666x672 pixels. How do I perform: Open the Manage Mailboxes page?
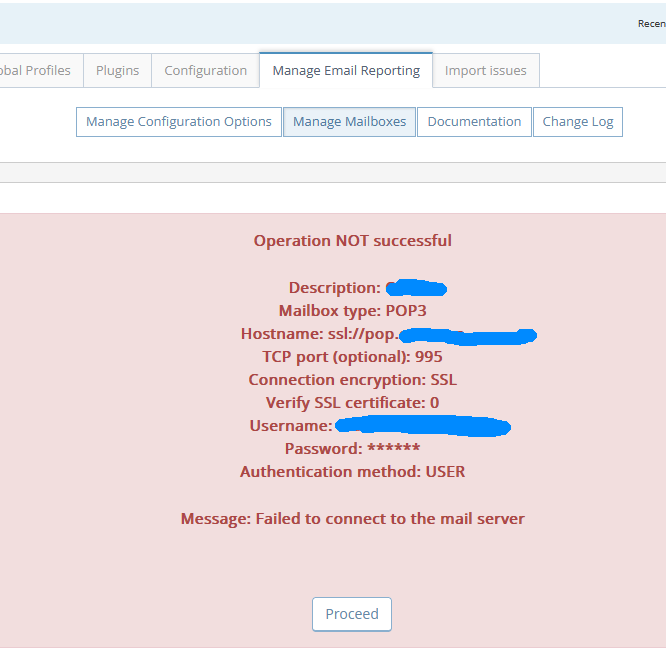pyautogui.click(x=350, y=122)
